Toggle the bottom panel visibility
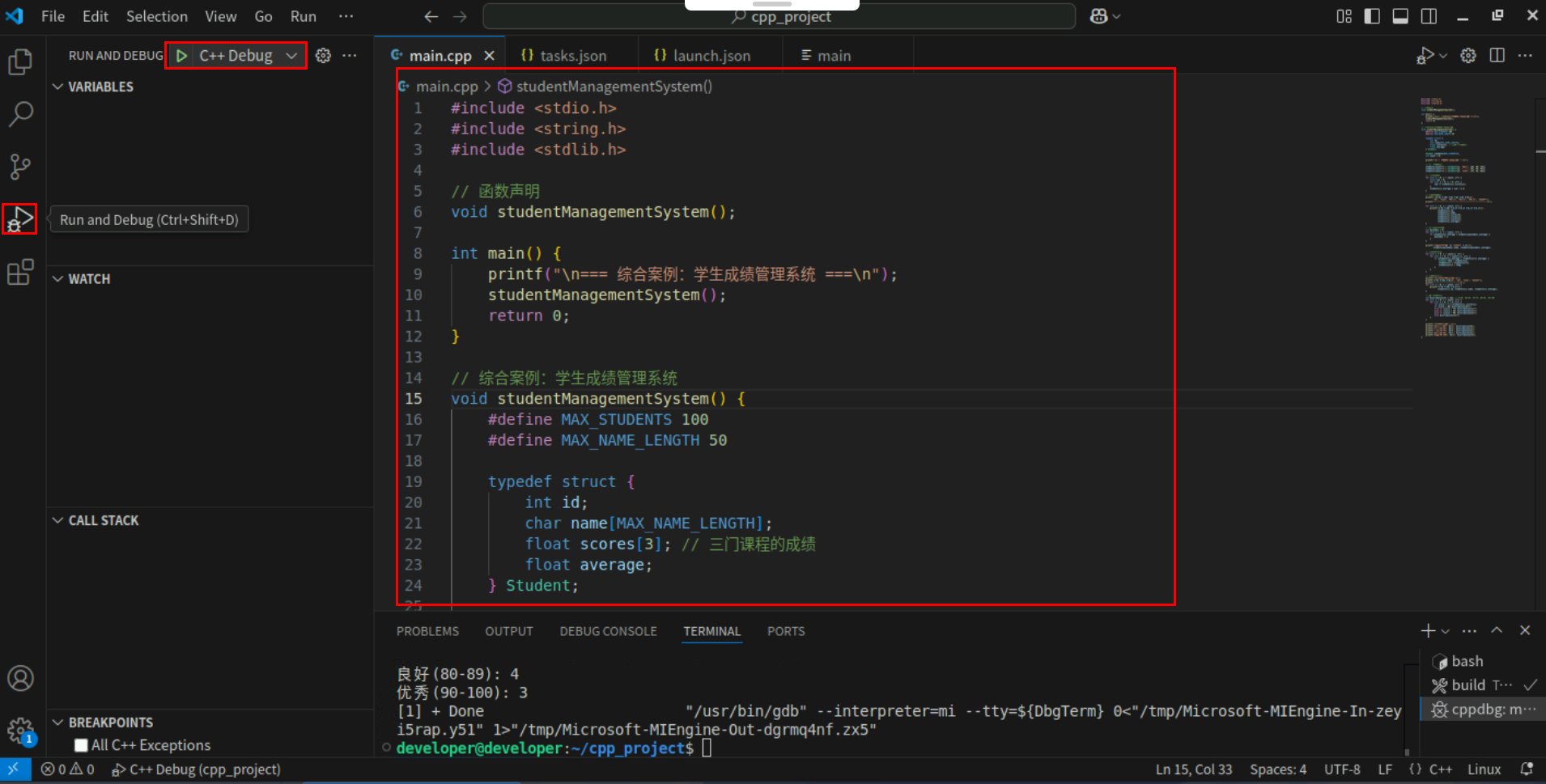Screen dimensions: 1546x784 pyautogui.click(x=1400, y=16)
